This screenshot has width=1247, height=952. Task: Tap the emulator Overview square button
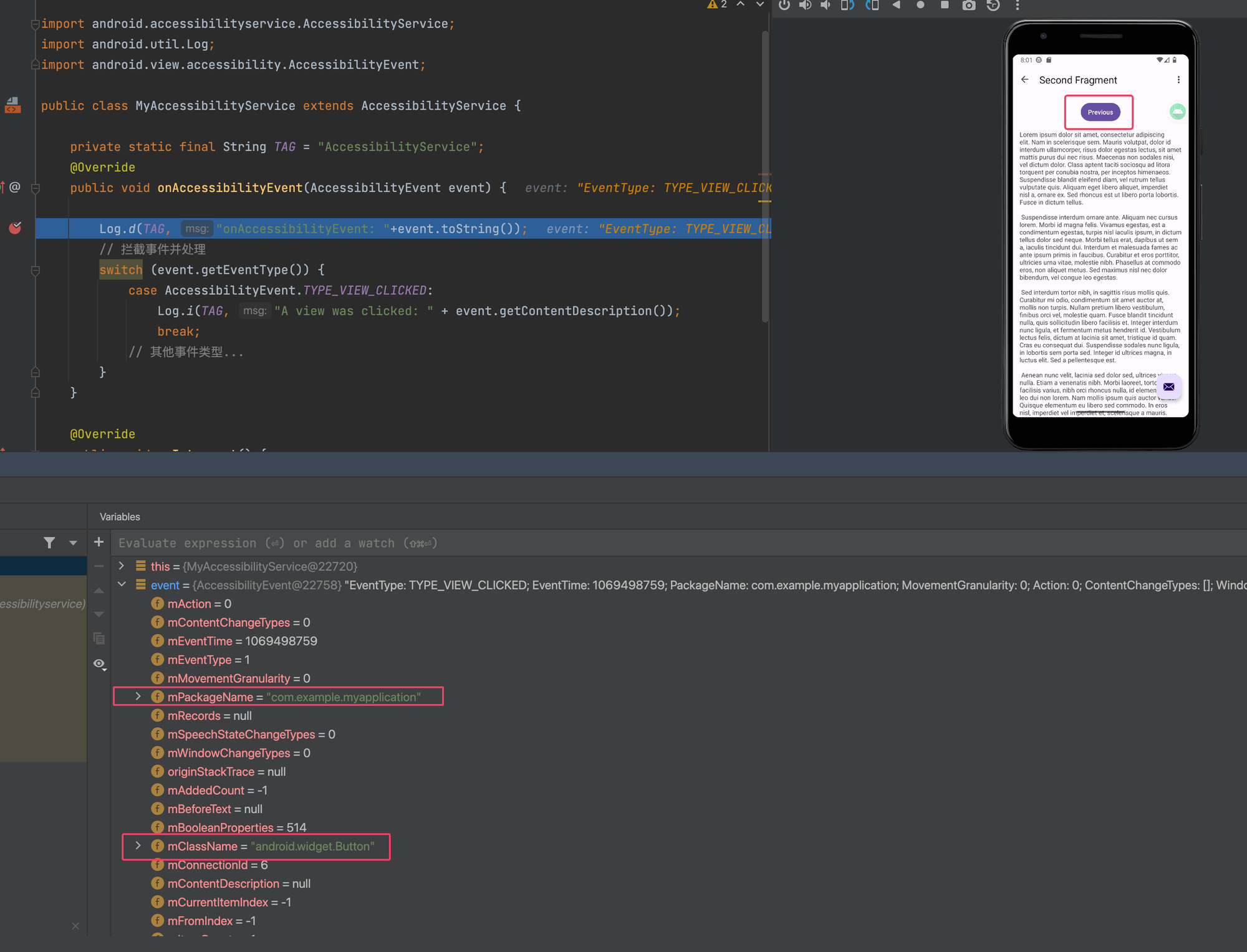pos(945,5)
